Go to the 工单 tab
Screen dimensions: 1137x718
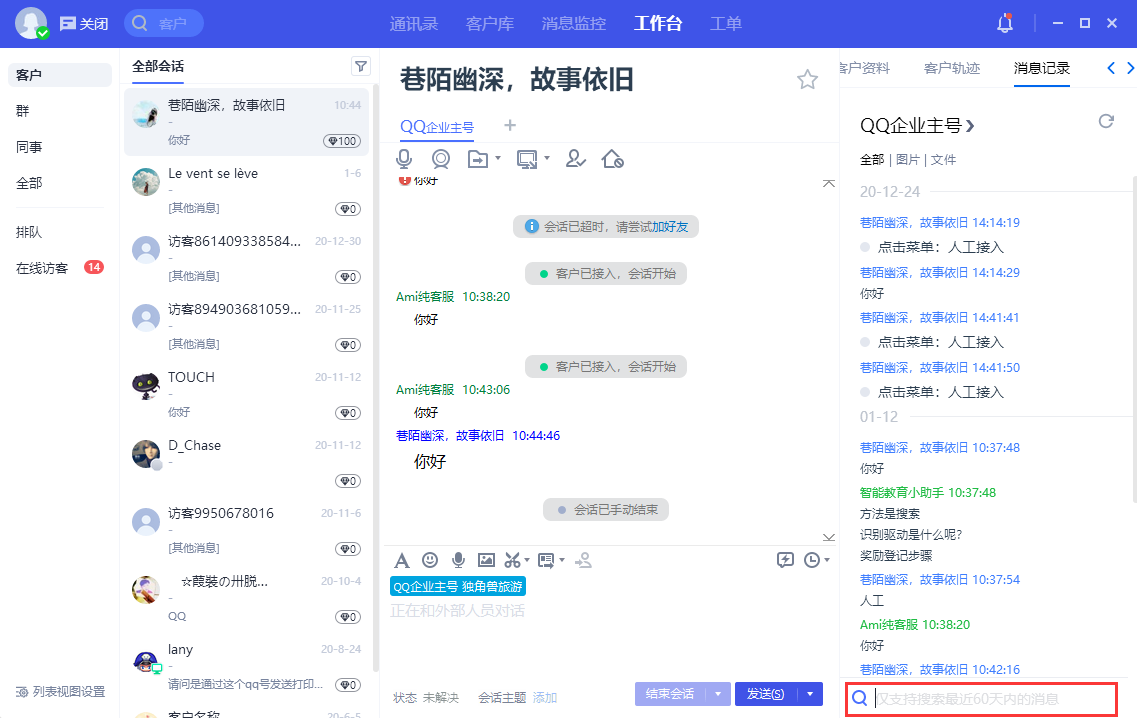pyautogui.click(x=726, y=24)
